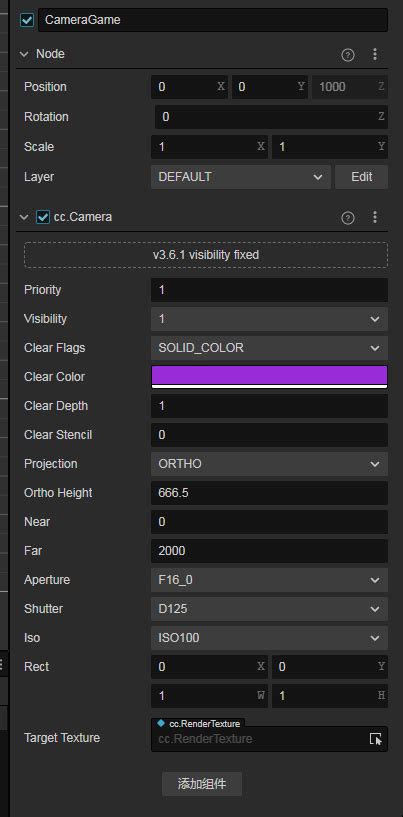Click the cc.RenderTexture type tag icon
Screen dimensions: 403x817
pos(161,723)
